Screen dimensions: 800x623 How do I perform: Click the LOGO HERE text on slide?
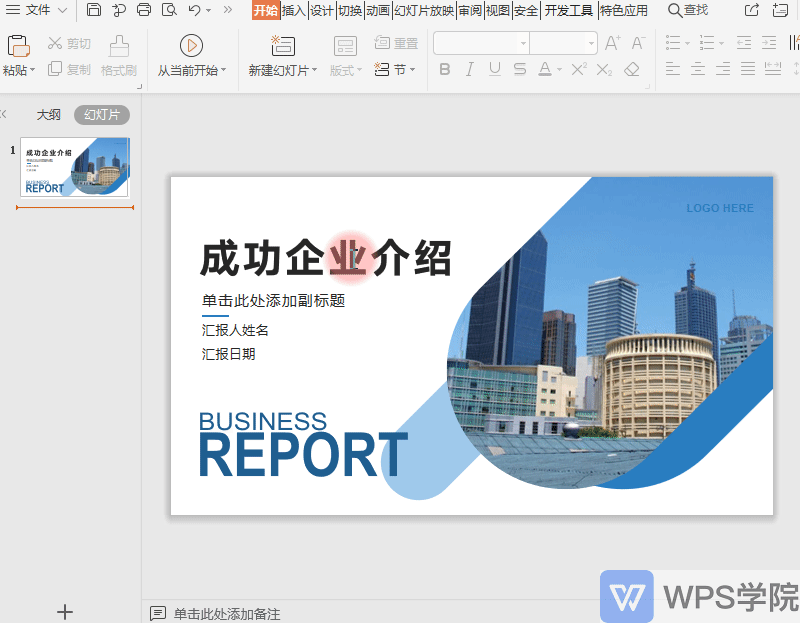[720, 208]
